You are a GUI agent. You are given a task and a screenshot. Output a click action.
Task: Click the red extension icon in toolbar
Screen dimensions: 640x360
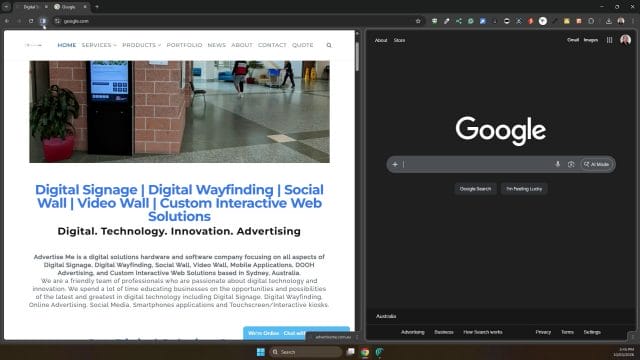[531, 21]
